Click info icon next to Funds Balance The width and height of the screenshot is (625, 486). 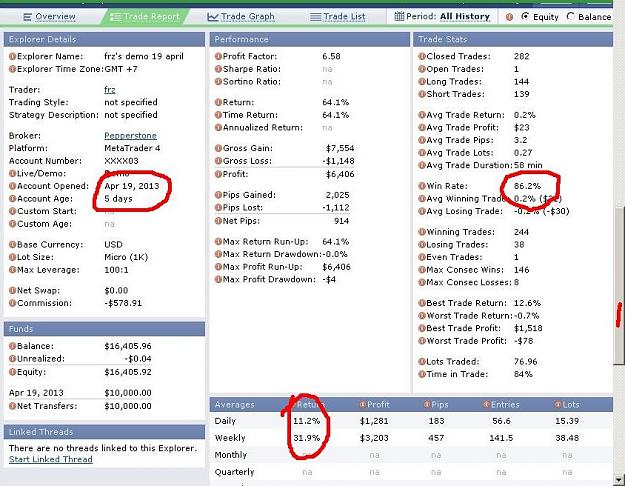pos(12,346)
